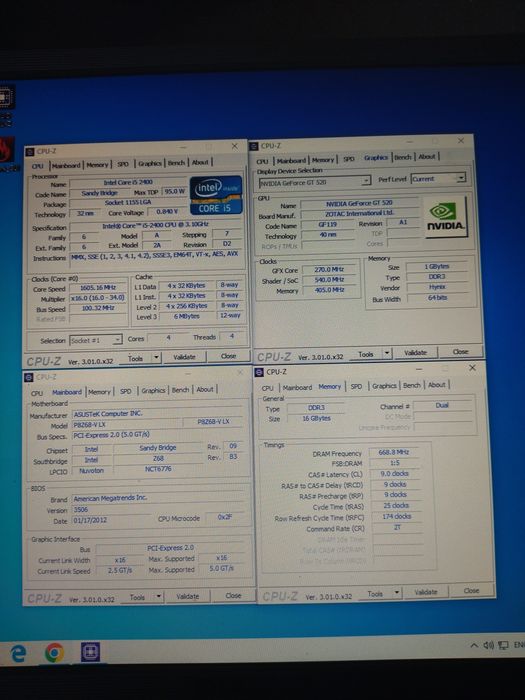Open the Bench tab in the CPU window
The width and height of the screenshot is (525, 700).
click(x=176, y=162)
